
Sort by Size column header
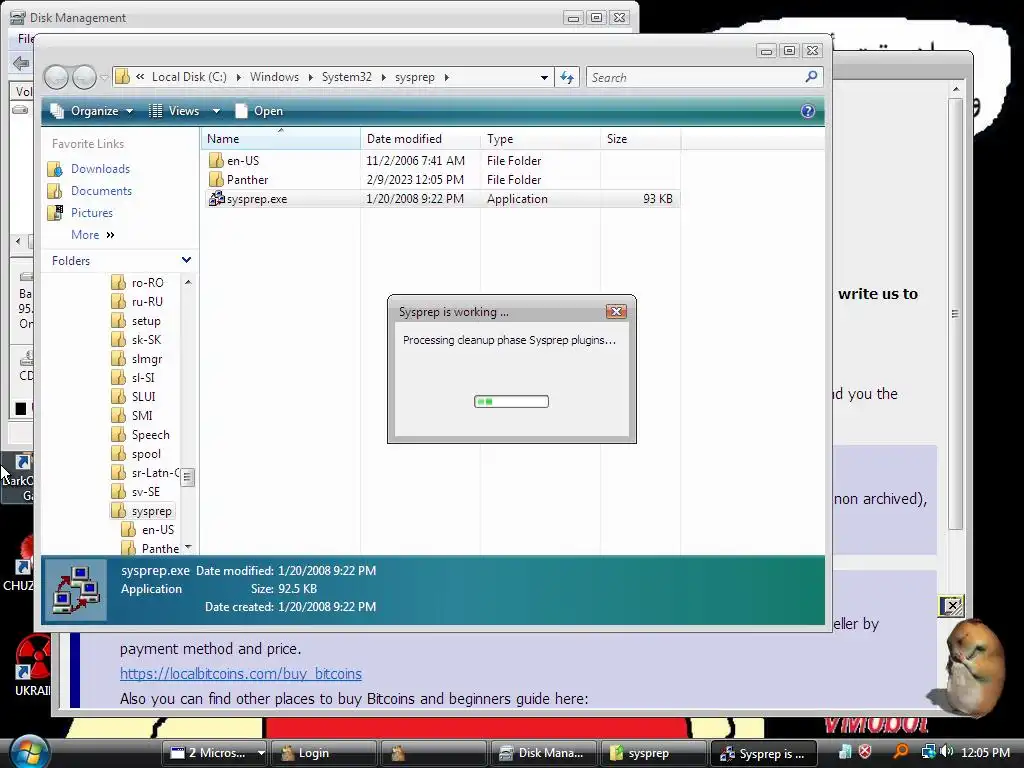click(x=641, y=139)
